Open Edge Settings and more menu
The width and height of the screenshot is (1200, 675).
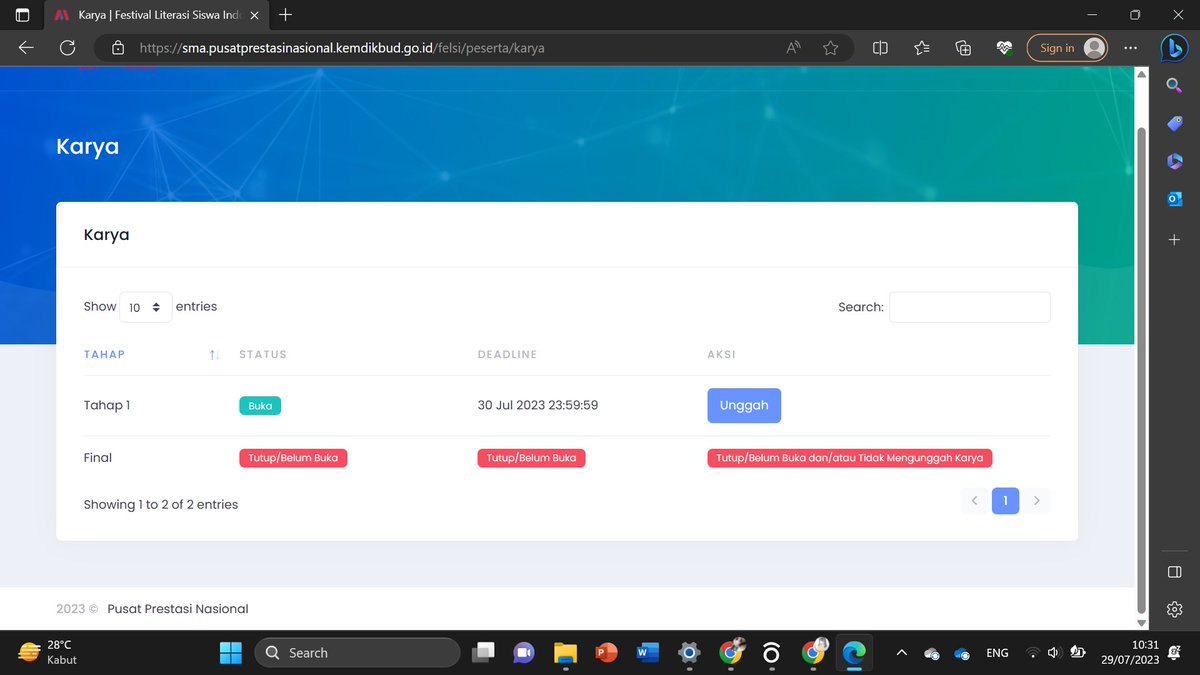(x=1130, y=47)
